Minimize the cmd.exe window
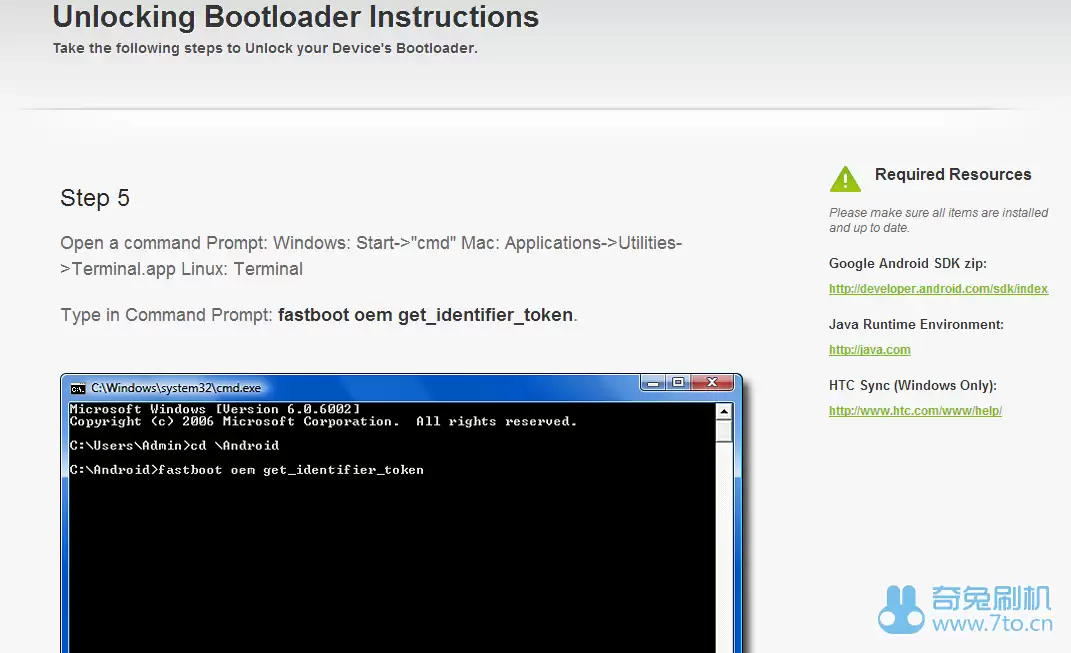The height and width of the screenshot is (653, 1071). click(651, 382)
